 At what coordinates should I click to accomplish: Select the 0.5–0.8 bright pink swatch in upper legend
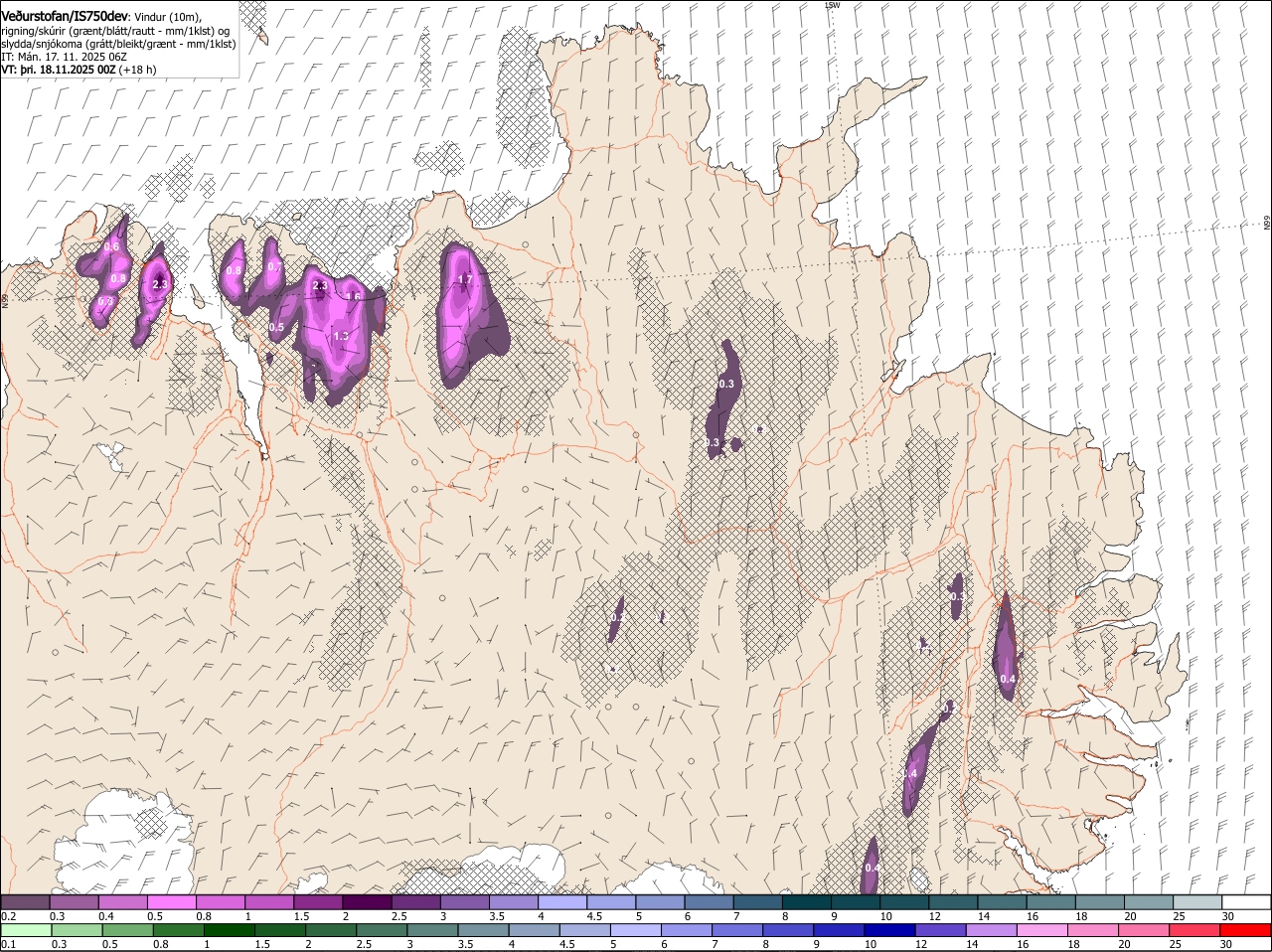click(172, 902)
